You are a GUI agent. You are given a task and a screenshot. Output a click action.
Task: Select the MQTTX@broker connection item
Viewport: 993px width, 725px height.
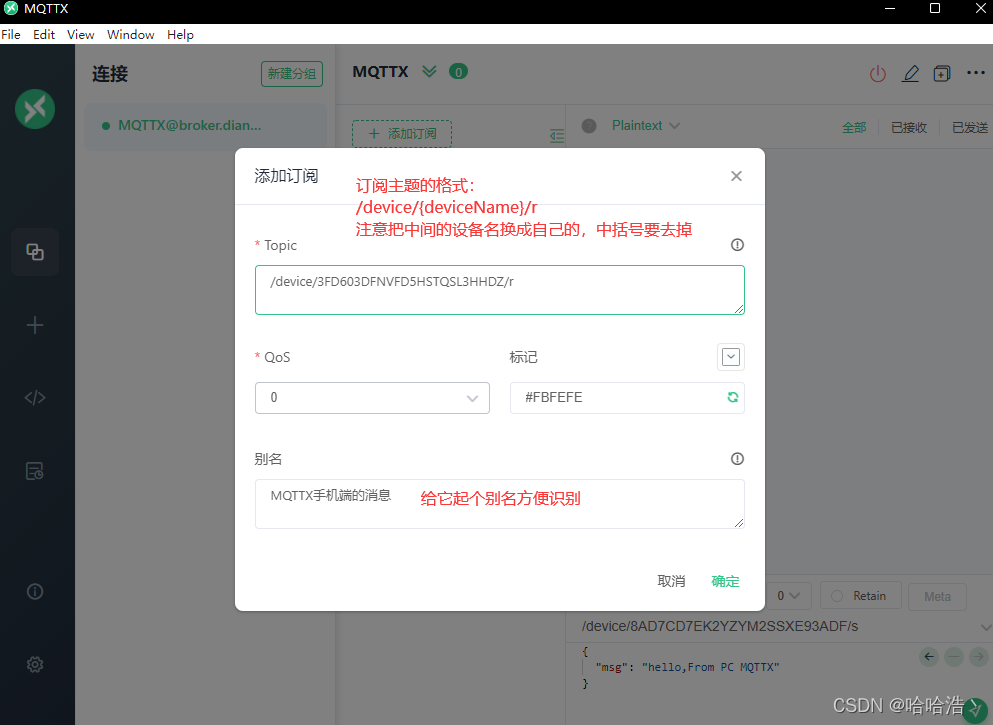[x=206, y=126]
